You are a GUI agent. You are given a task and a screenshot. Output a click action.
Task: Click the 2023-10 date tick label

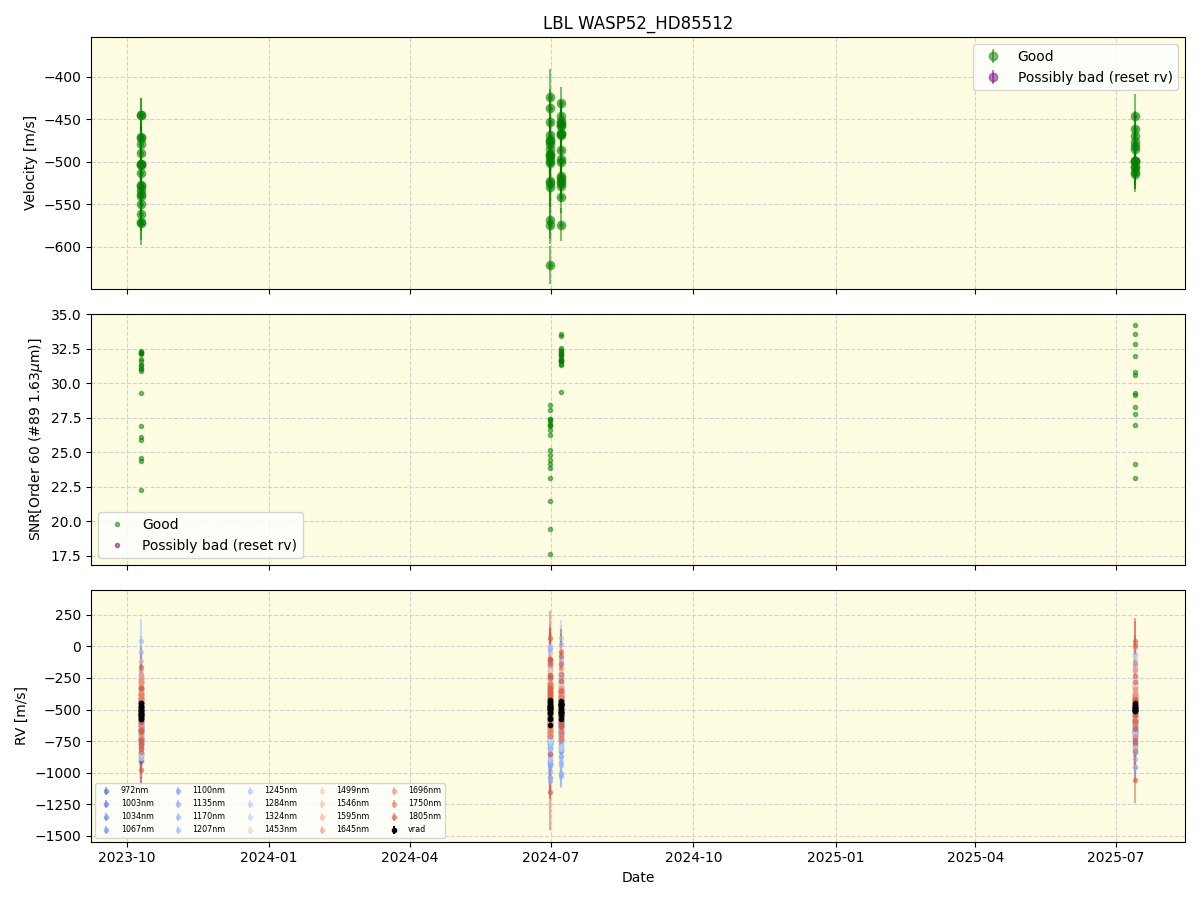(x=127, y=856)
